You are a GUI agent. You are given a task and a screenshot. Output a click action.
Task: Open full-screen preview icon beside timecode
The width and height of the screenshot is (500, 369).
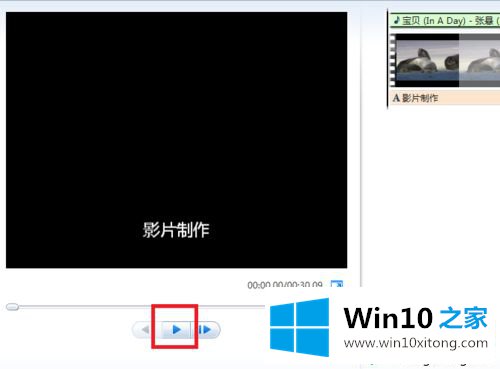coord(337,284)
